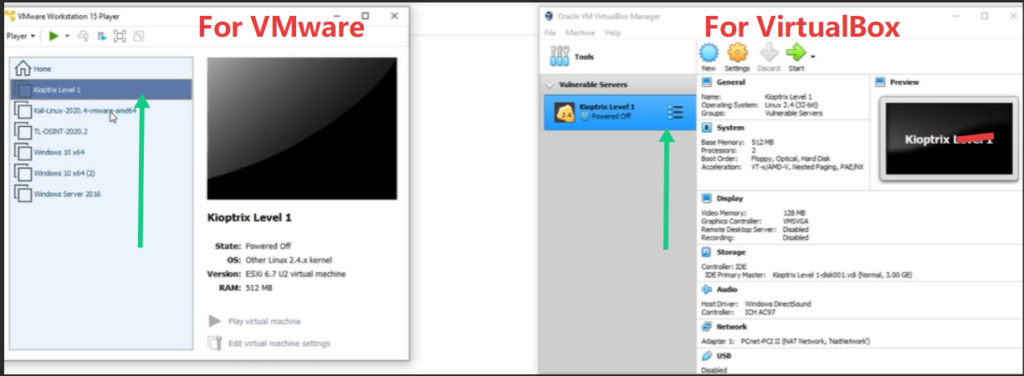Click the play triangle icon beside Play virtual machine

click(214, 321)
